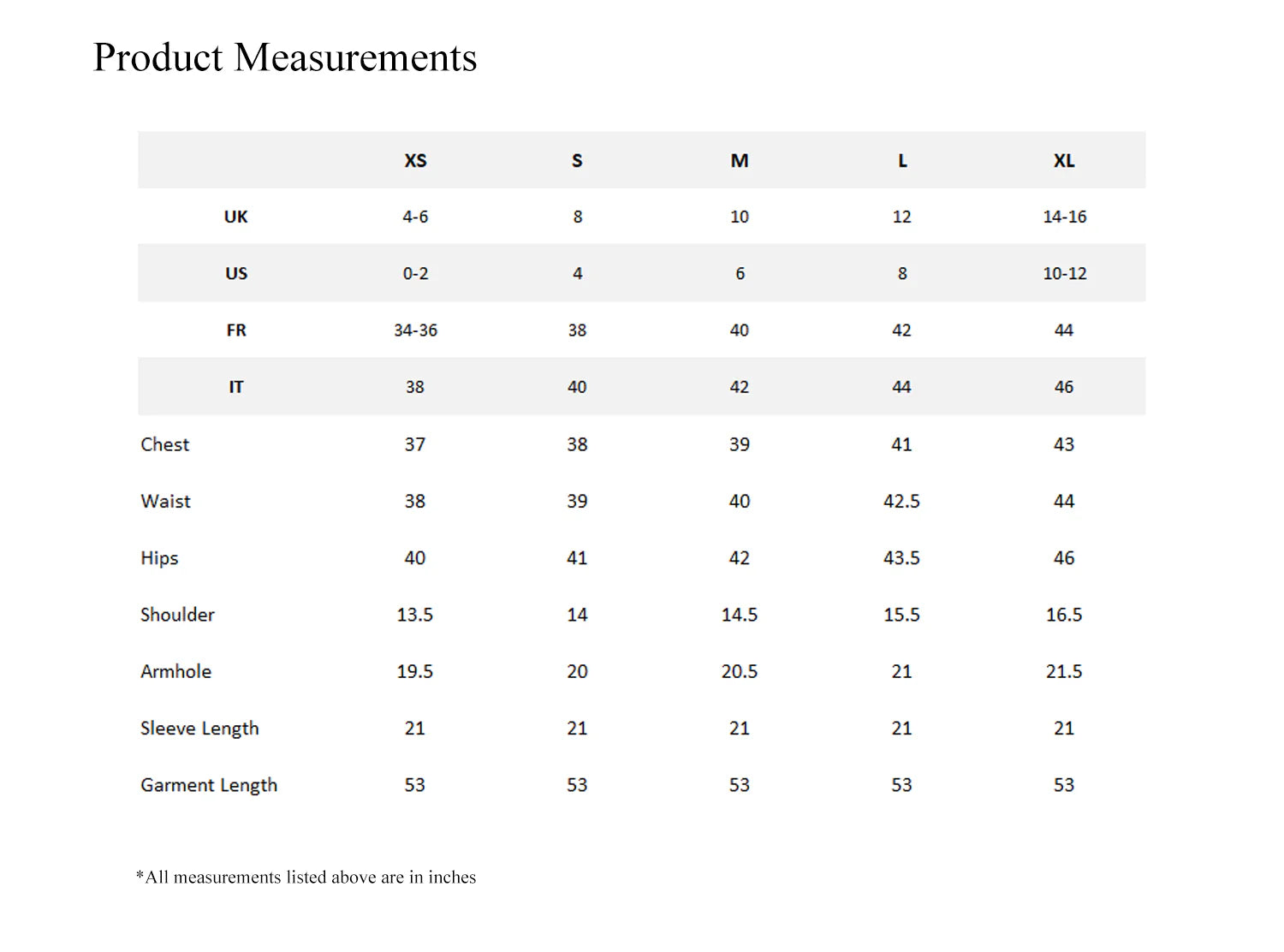Select the XL size column header
The height and width of the screenshot is (952, 1284).
[x=1064, y=161]
